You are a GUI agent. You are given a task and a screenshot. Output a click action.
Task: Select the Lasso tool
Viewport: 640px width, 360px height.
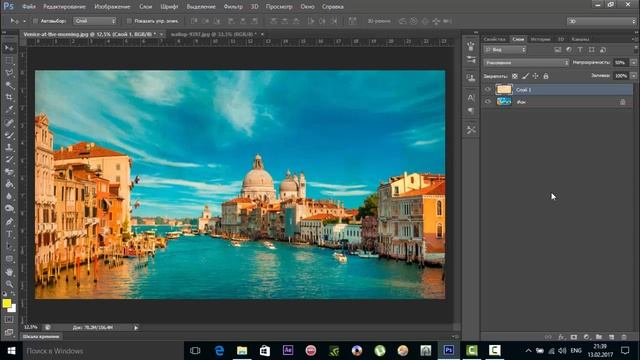tap(9, 73)
